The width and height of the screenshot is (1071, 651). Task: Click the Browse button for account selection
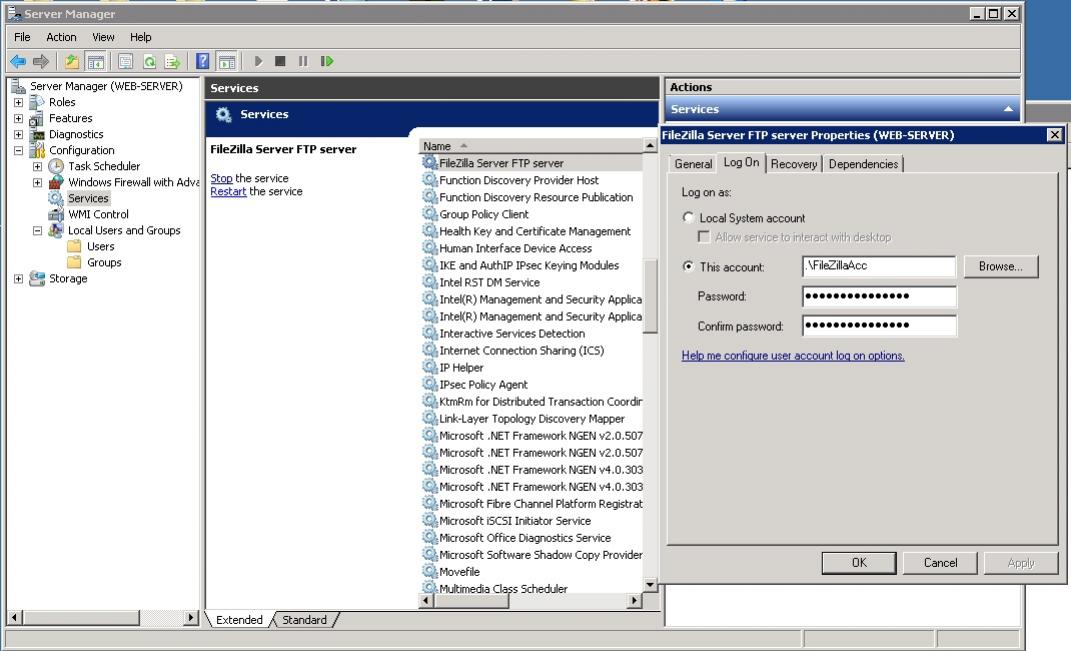[1000, 266]
